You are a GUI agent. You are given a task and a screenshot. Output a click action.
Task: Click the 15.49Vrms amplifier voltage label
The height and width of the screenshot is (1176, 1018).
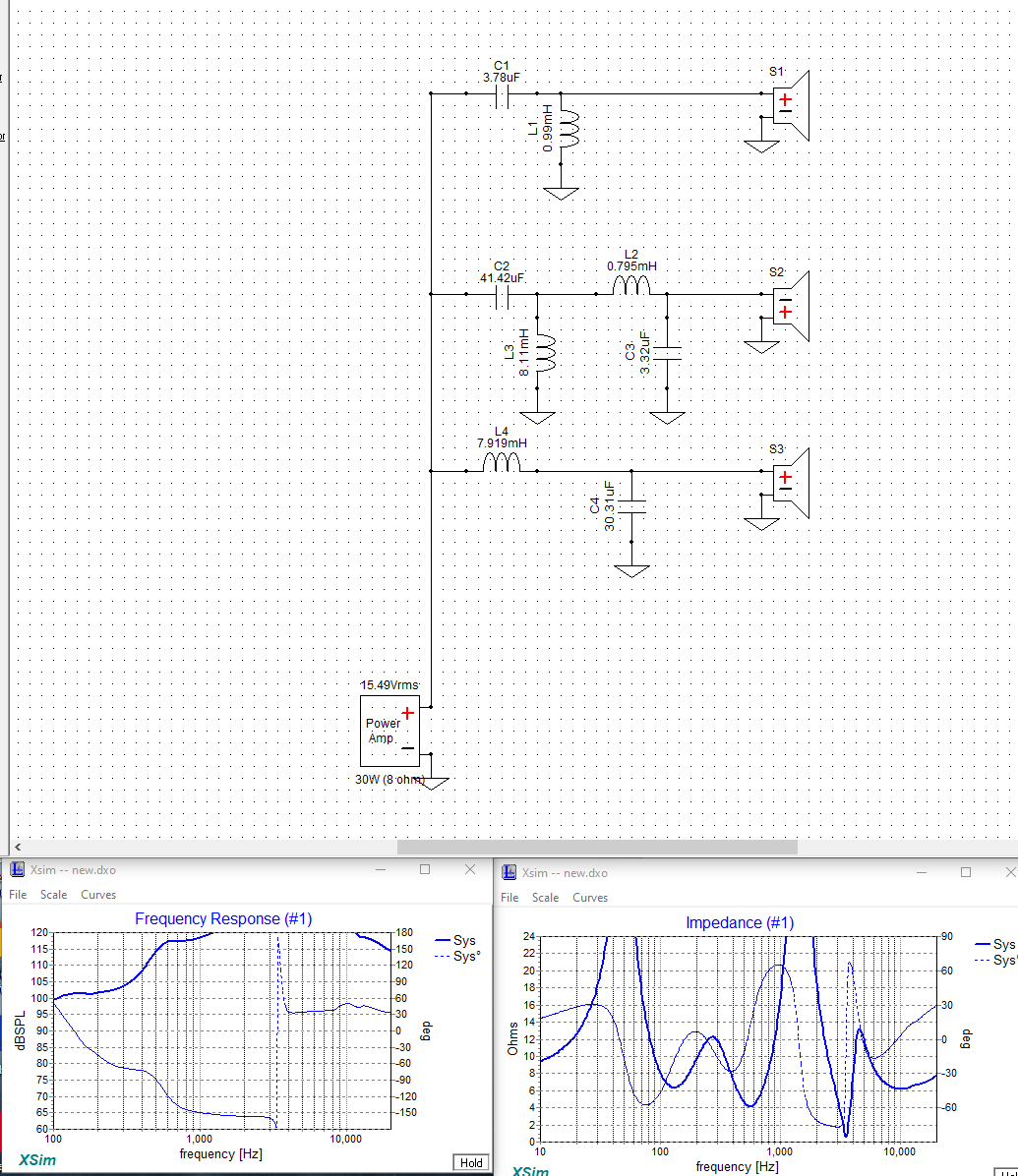(389, 685)
